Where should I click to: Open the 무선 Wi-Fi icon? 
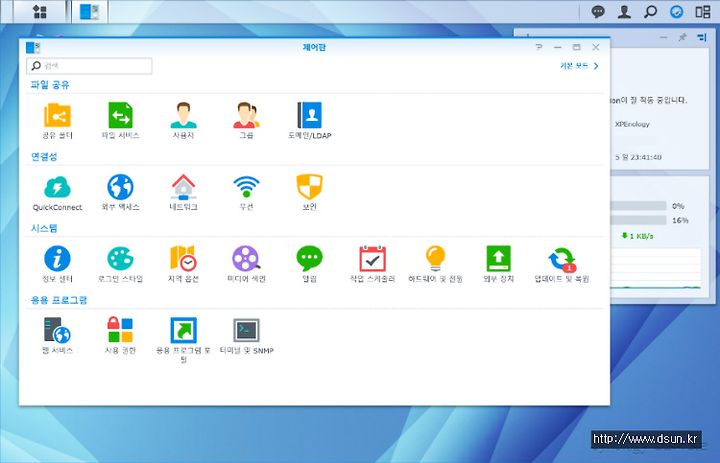pyautogui.click(x=246, y=187)
